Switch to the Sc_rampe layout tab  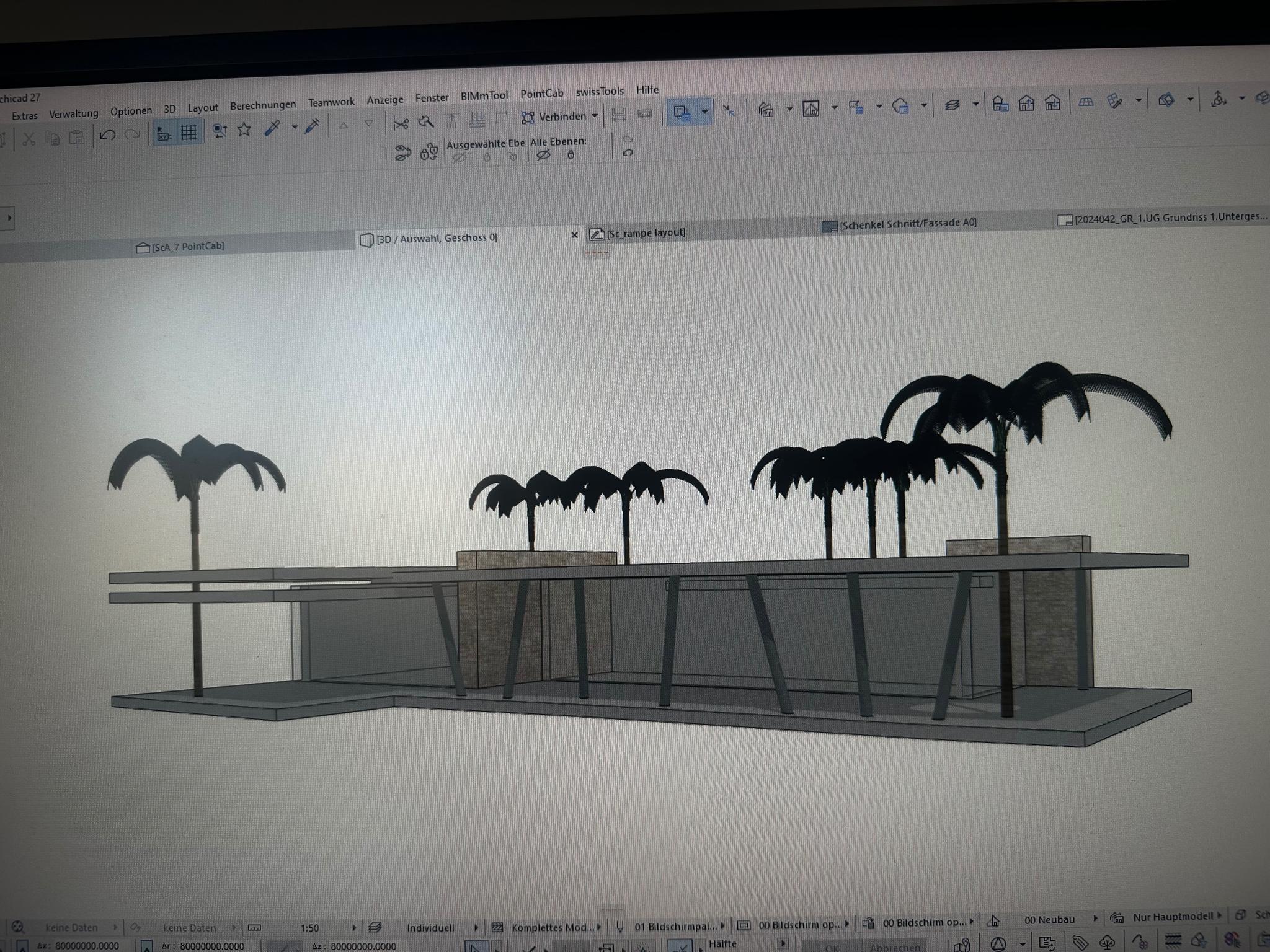(x=645, y=233)
